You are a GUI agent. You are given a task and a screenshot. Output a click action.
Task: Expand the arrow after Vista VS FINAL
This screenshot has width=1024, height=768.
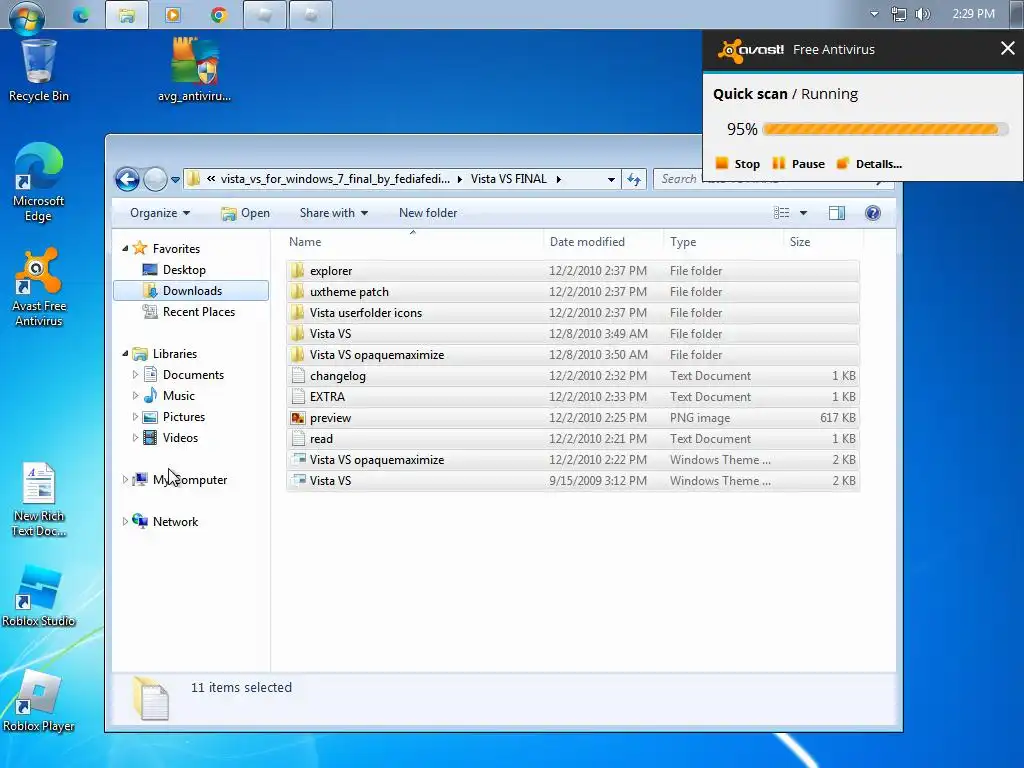pos(558,179)
